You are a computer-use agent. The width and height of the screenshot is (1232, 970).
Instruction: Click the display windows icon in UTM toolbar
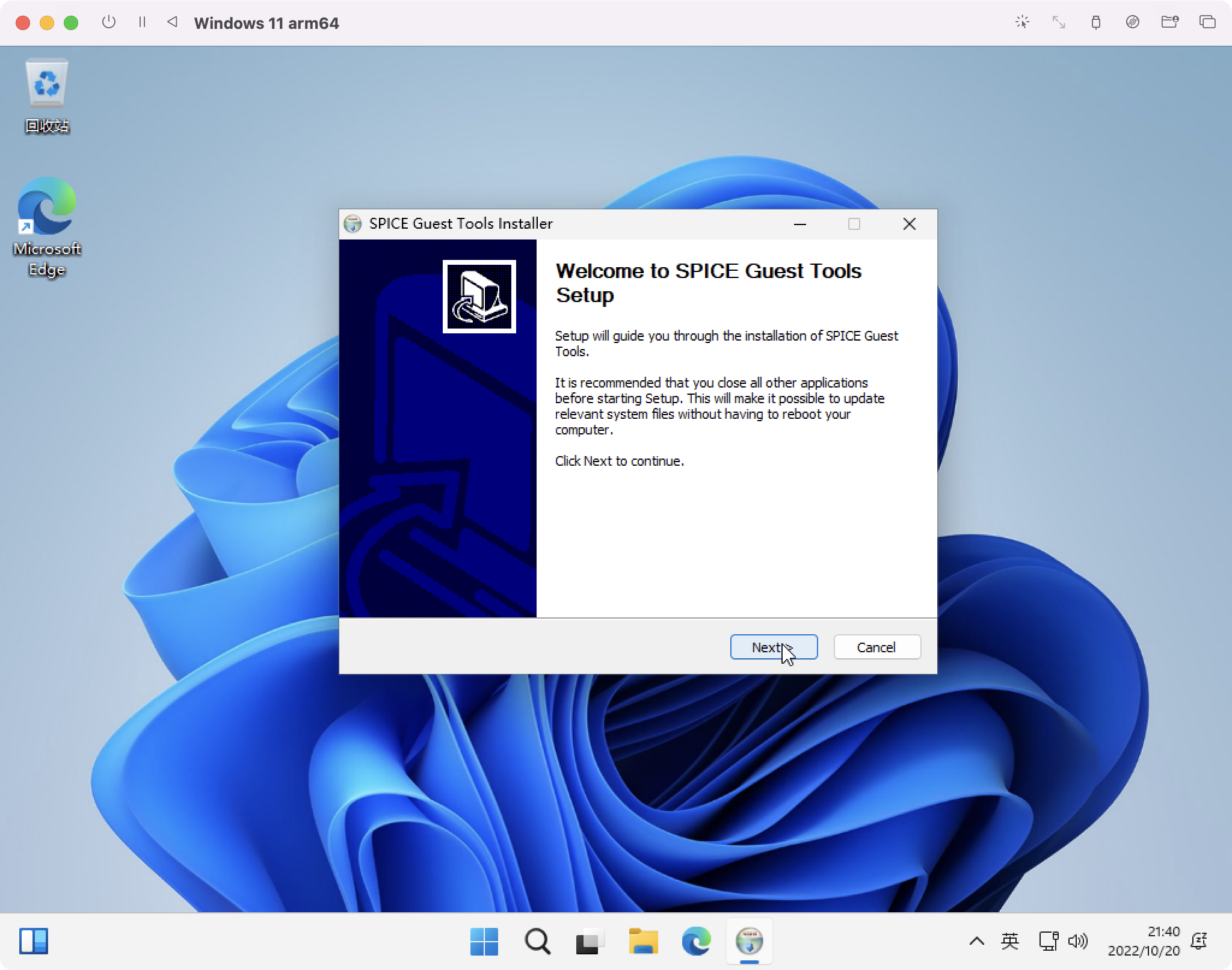point(1208,22)
